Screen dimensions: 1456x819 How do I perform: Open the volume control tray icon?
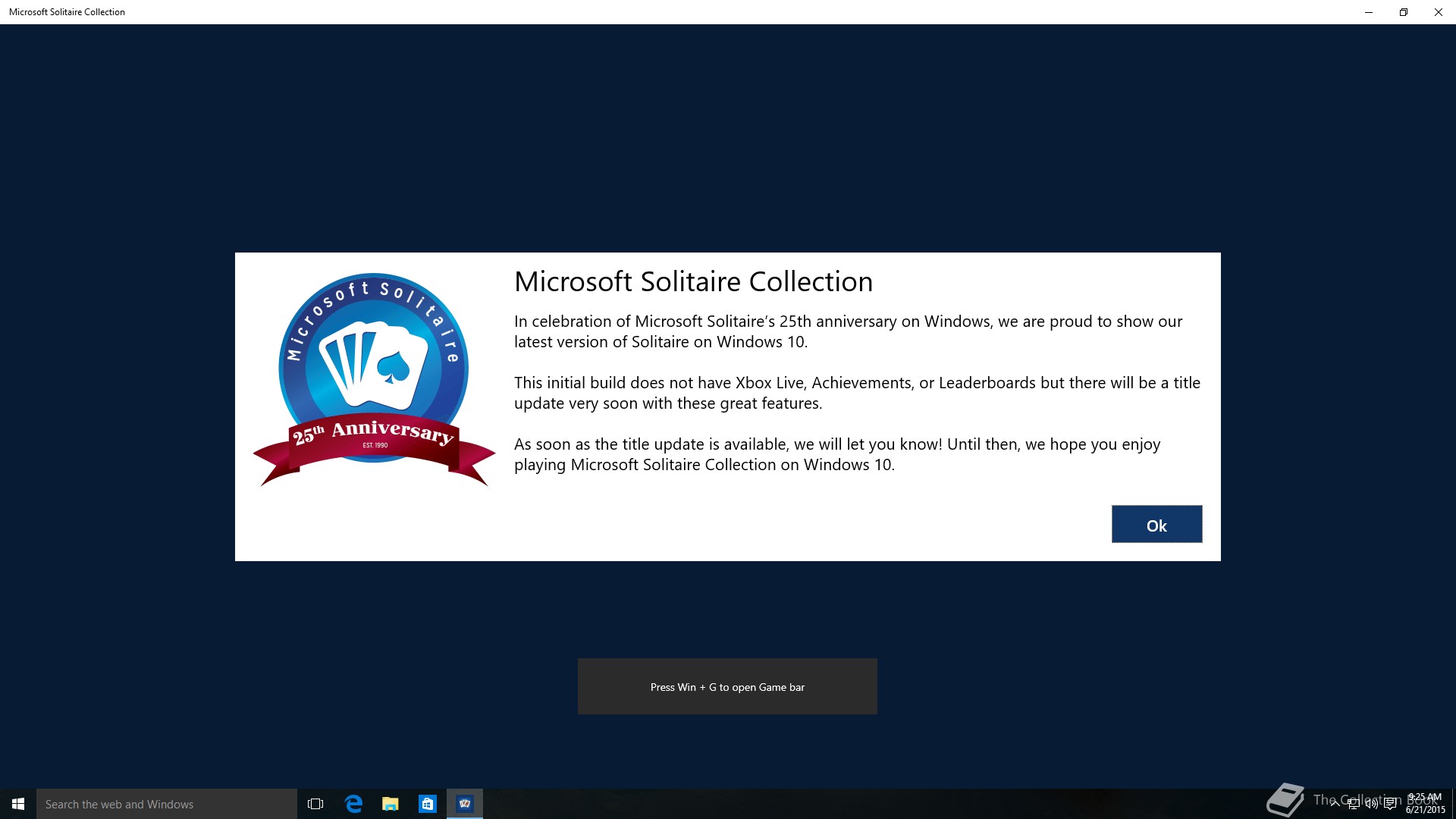click(1372, 804)
